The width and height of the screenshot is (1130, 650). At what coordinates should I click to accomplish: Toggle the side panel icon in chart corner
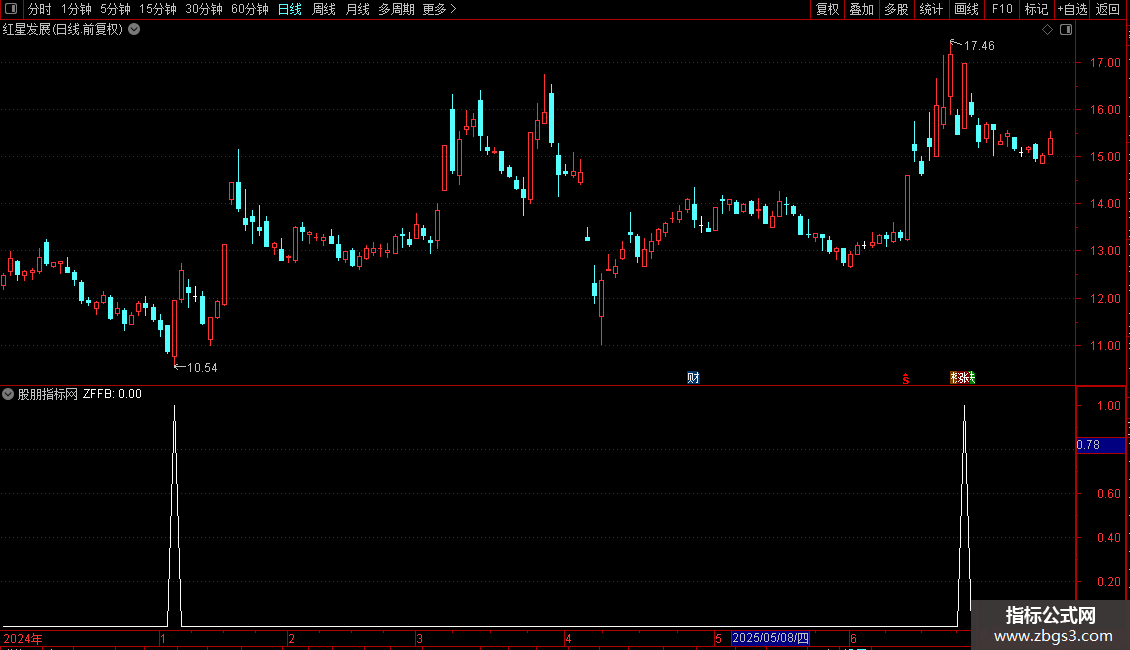click(1066, 30)
